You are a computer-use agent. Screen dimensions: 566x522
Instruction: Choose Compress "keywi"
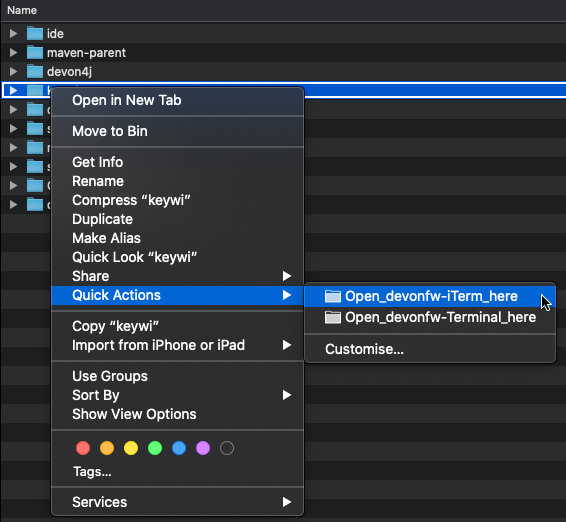click(x=177, y=200)
